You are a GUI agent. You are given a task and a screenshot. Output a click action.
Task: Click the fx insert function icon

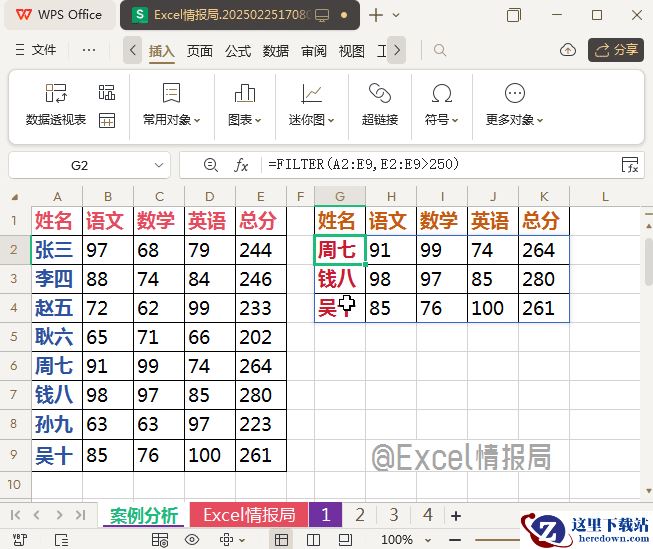point(241,165)
